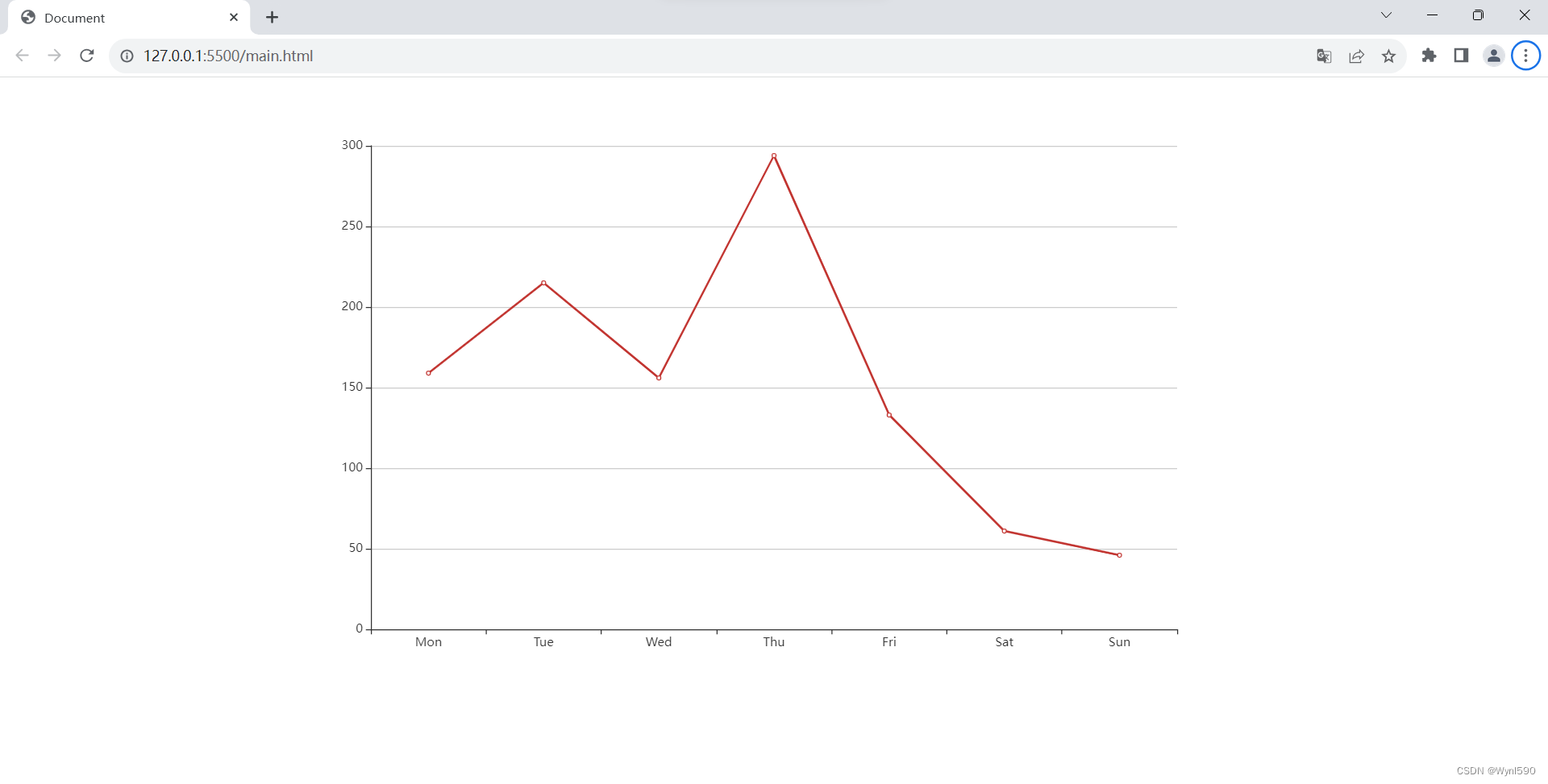
Task: Click the back navigation arrow
Action: [22, 56]
